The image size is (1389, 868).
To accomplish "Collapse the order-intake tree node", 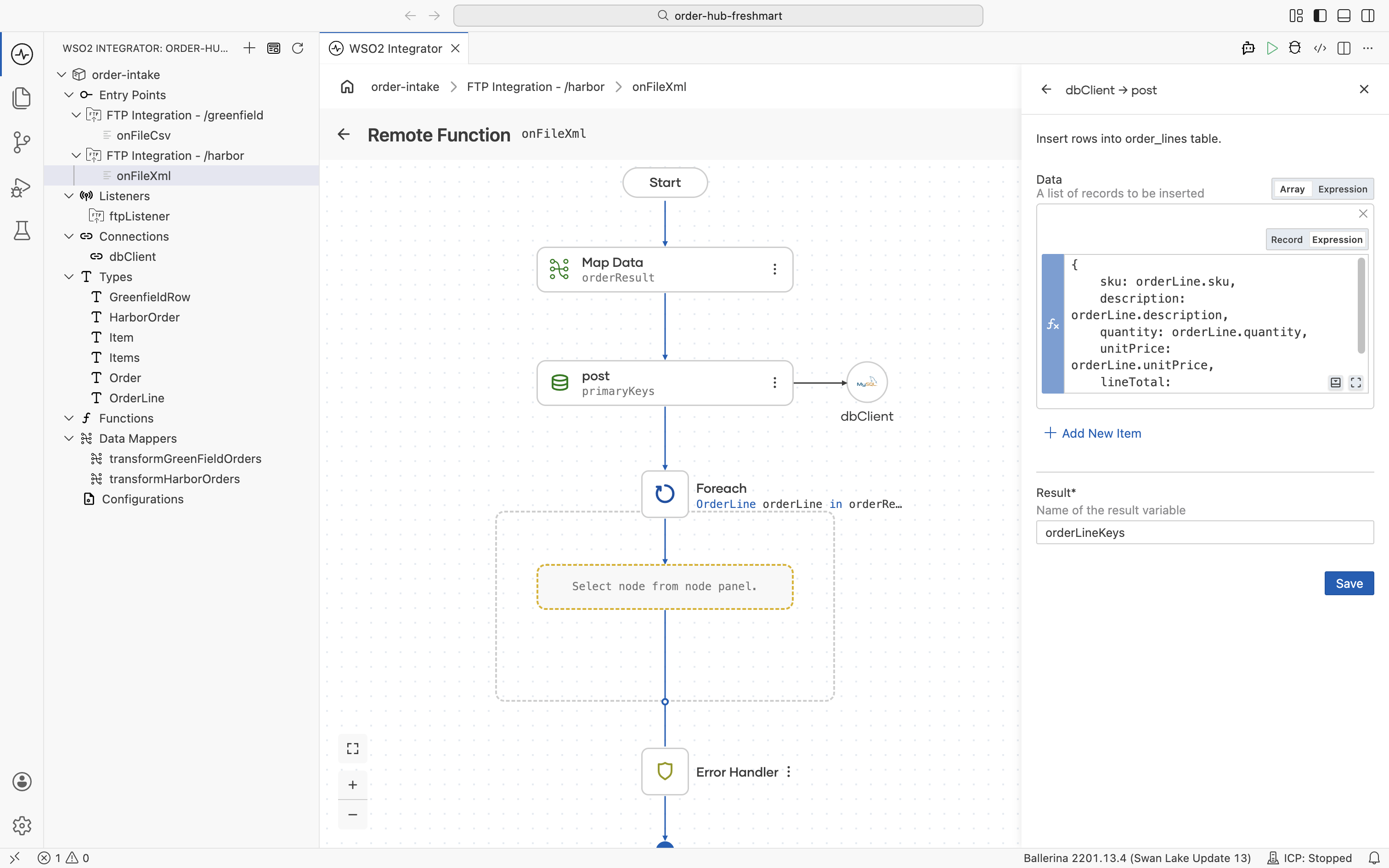I will [62, 74].
